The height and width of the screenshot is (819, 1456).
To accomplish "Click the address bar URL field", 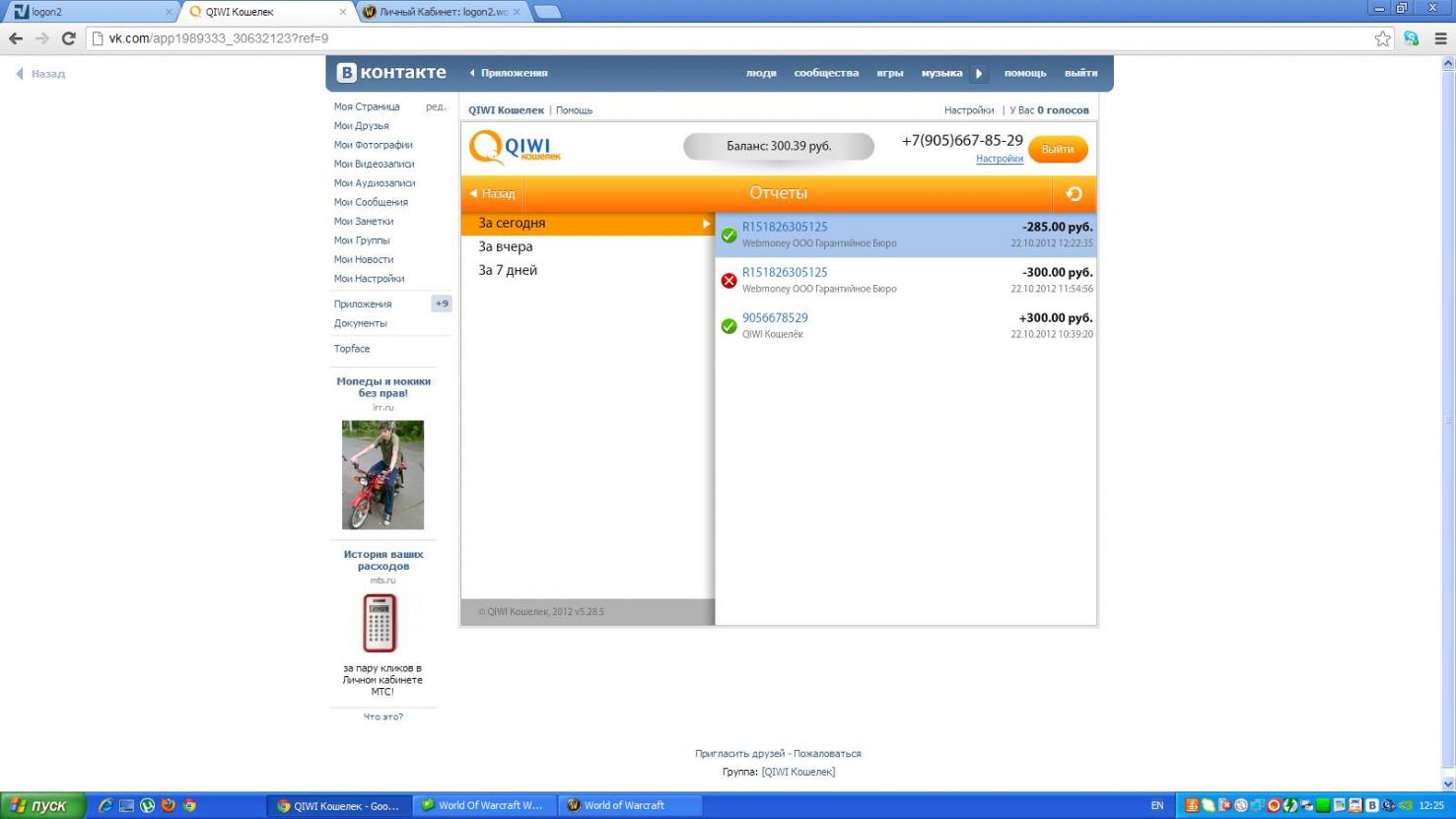I will pos(729,38).
